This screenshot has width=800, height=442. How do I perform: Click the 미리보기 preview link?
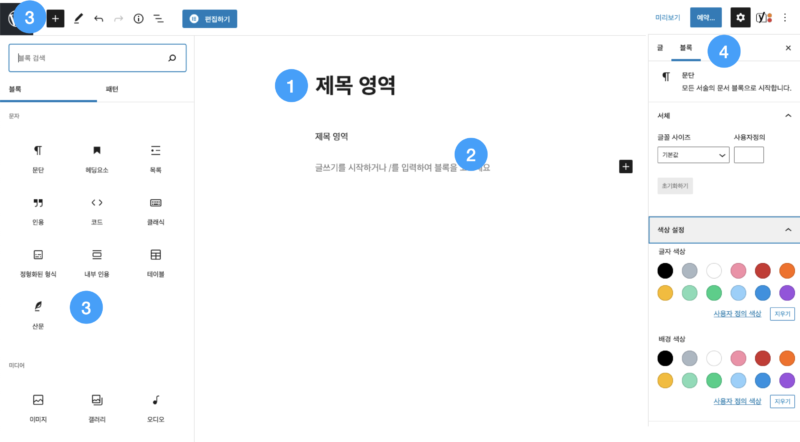point(667,18)
